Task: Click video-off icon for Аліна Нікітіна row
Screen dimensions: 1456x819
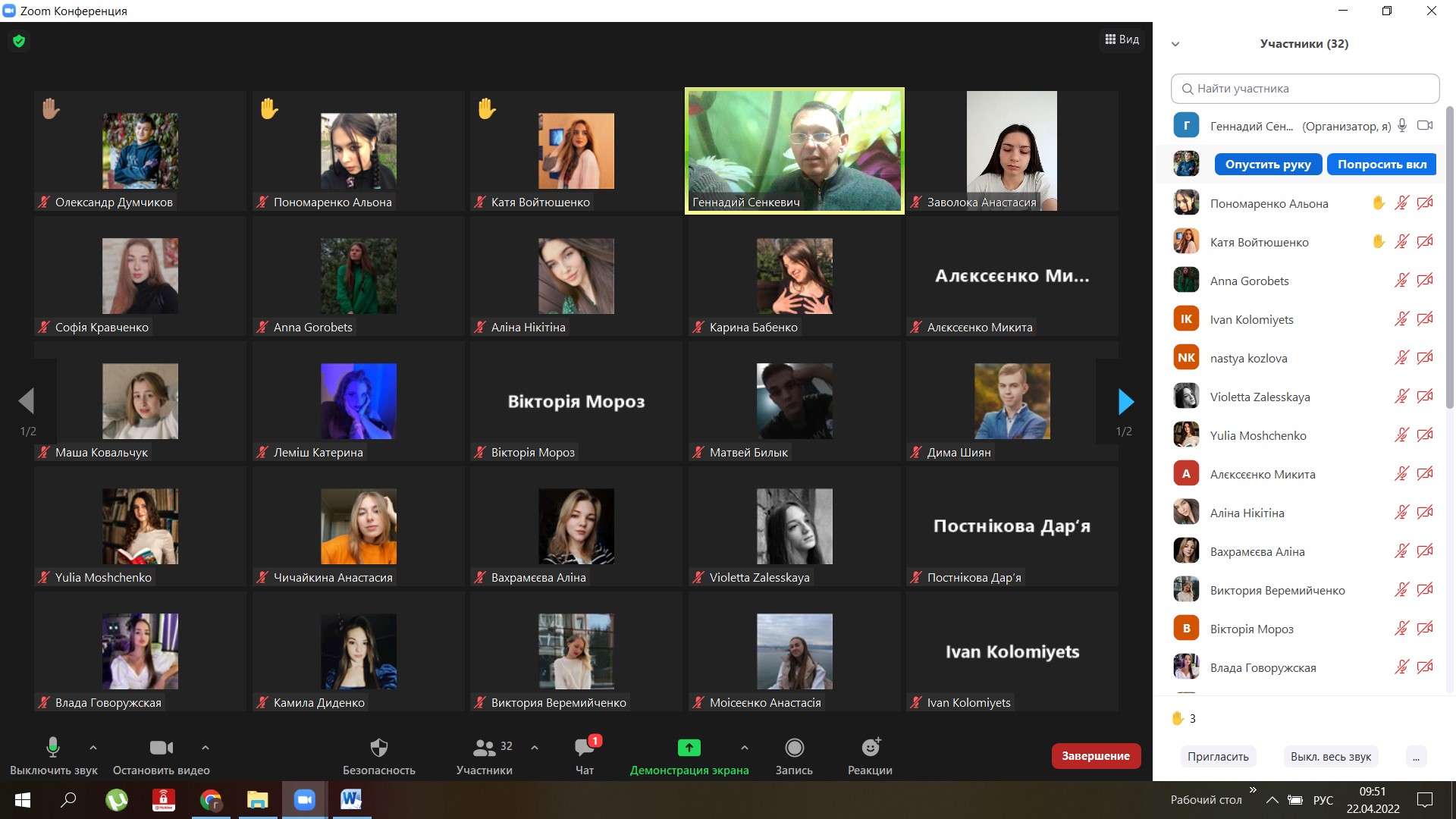Action: pyautogui.click(x=1425, y=513)
